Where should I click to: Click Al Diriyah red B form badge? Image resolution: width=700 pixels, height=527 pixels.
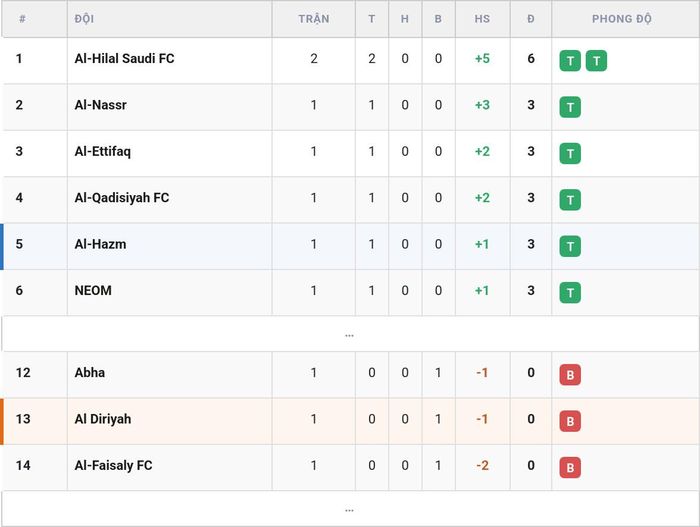[570, 421]
